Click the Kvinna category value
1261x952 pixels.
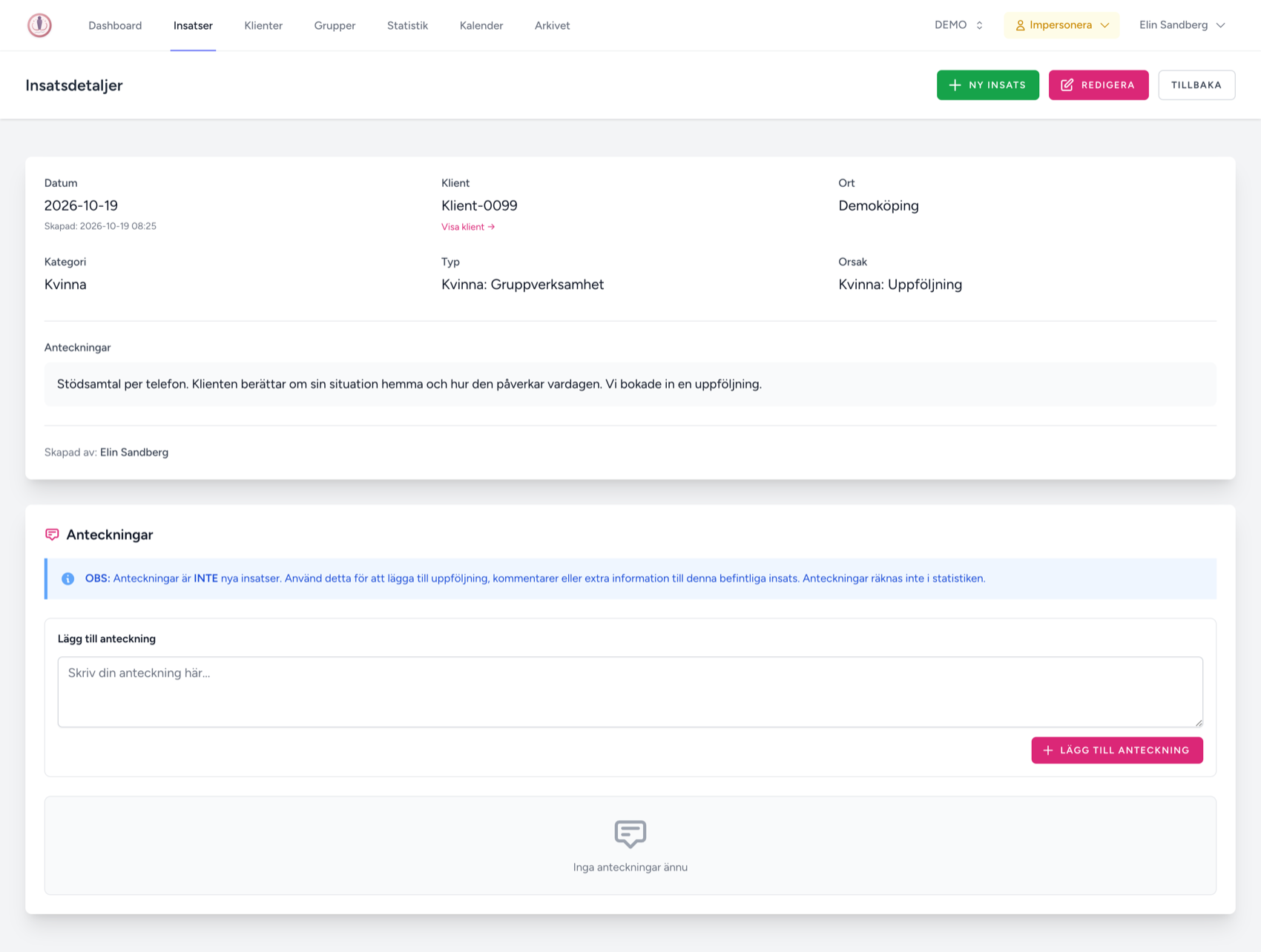[65, 285]
